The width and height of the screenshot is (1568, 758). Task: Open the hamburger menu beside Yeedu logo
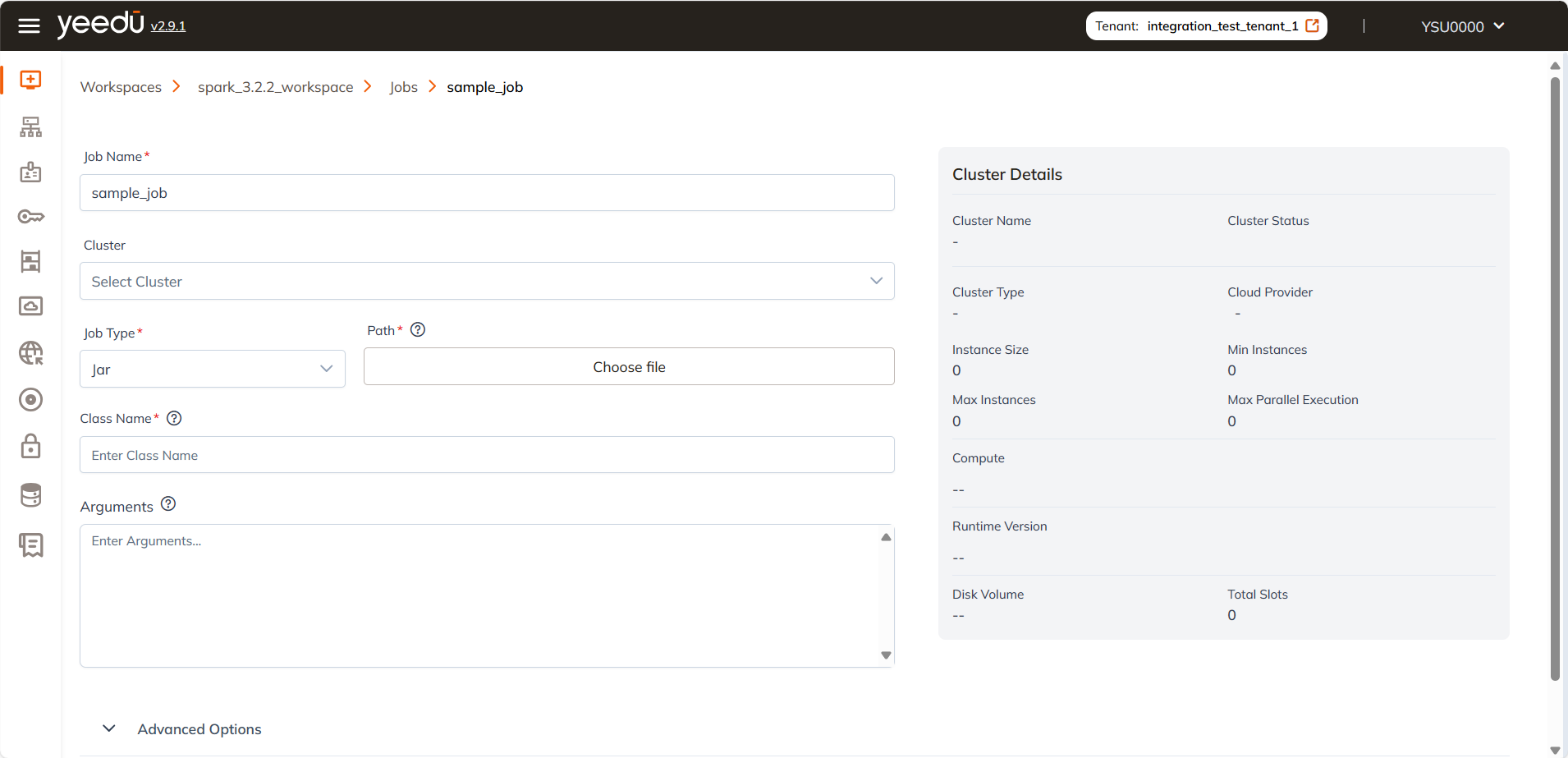[29, 25]
